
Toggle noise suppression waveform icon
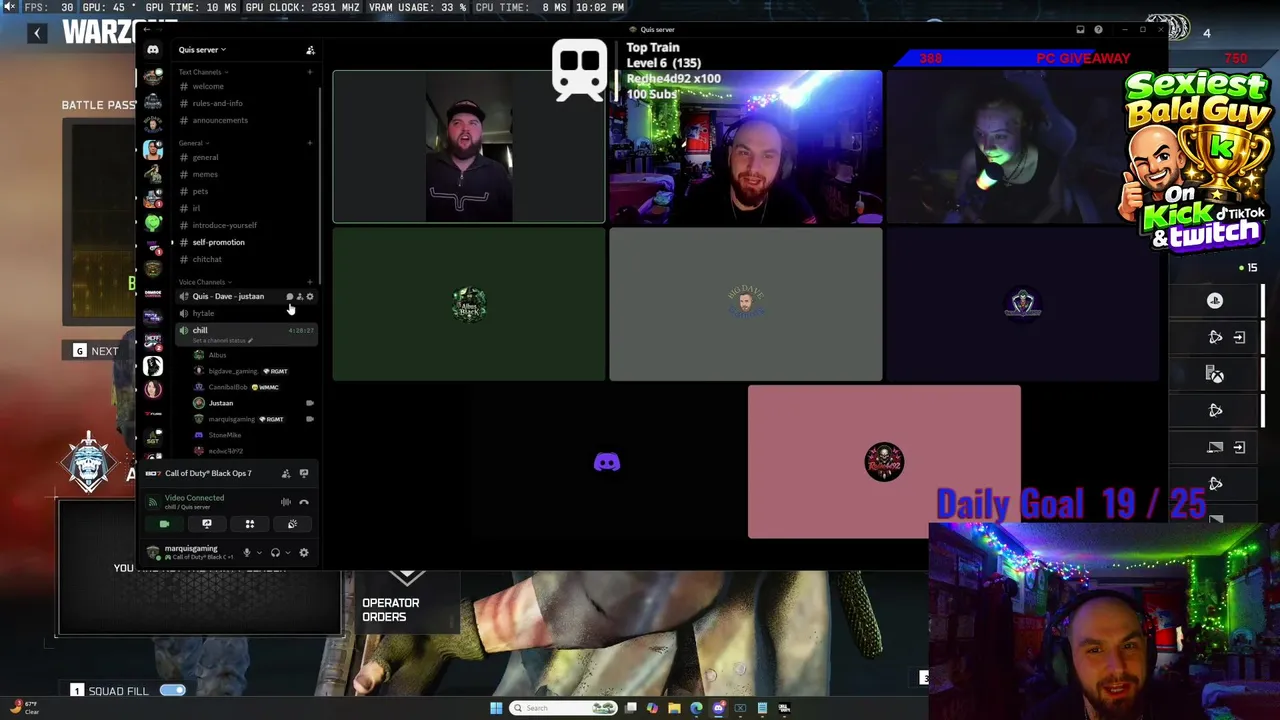click(286, 502)
